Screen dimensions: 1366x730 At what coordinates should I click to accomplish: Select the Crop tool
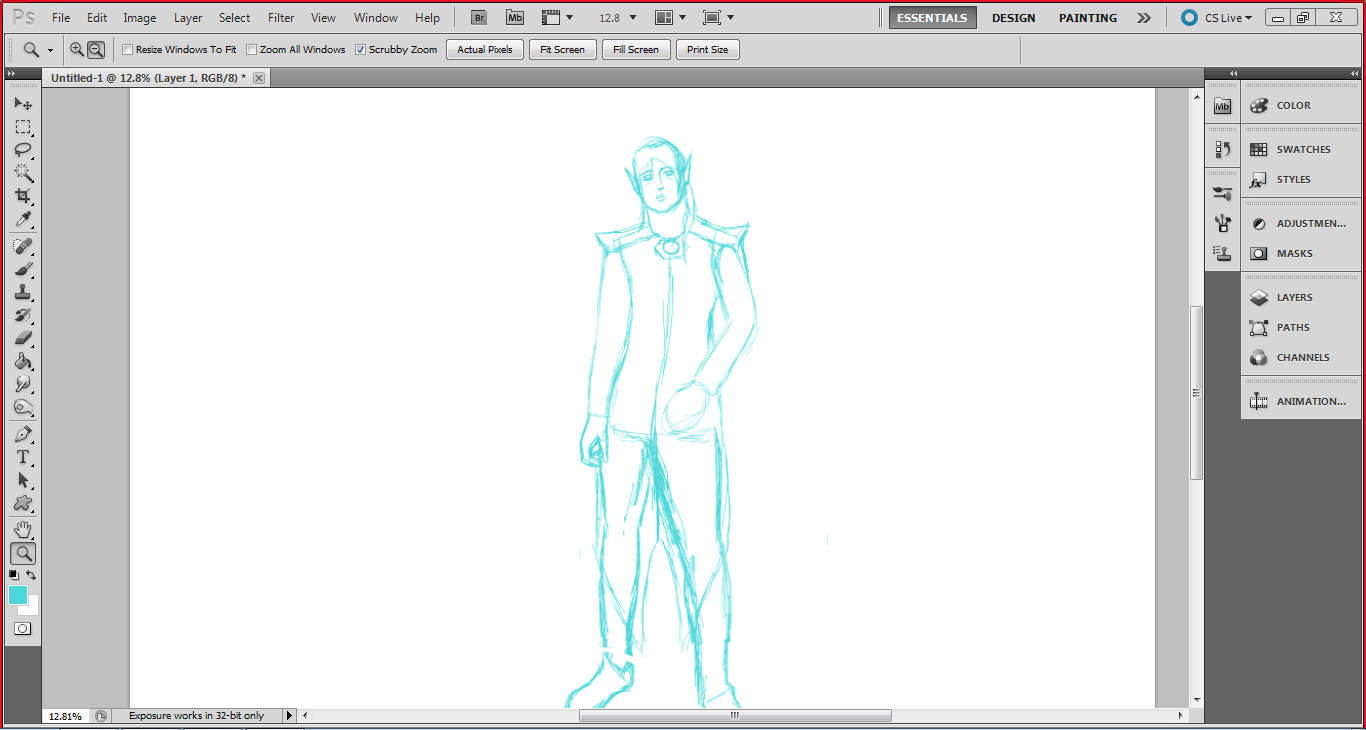tap(22, 196)
